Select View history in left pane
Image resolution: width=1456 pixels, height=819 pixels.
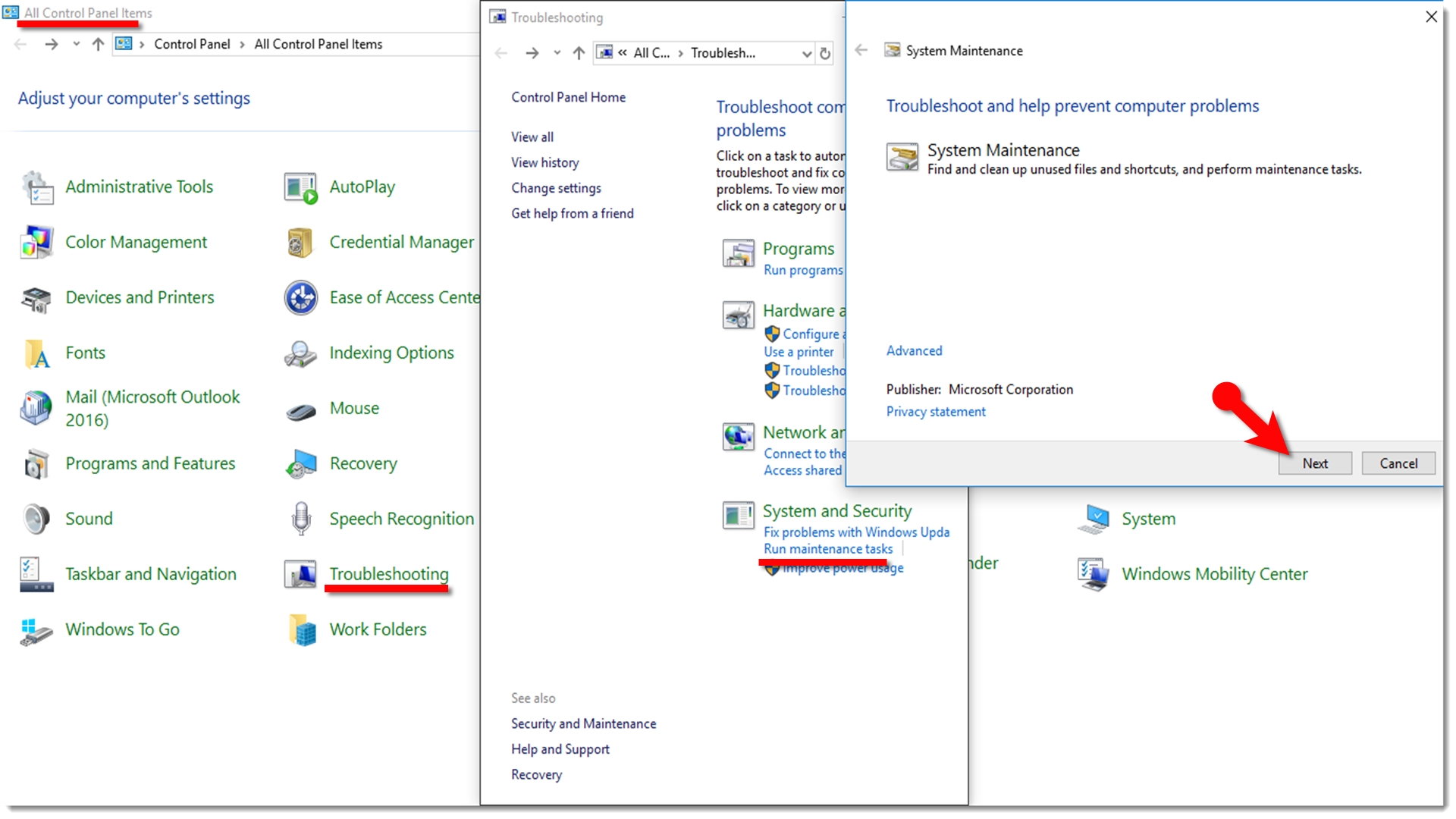click(544, 162)
